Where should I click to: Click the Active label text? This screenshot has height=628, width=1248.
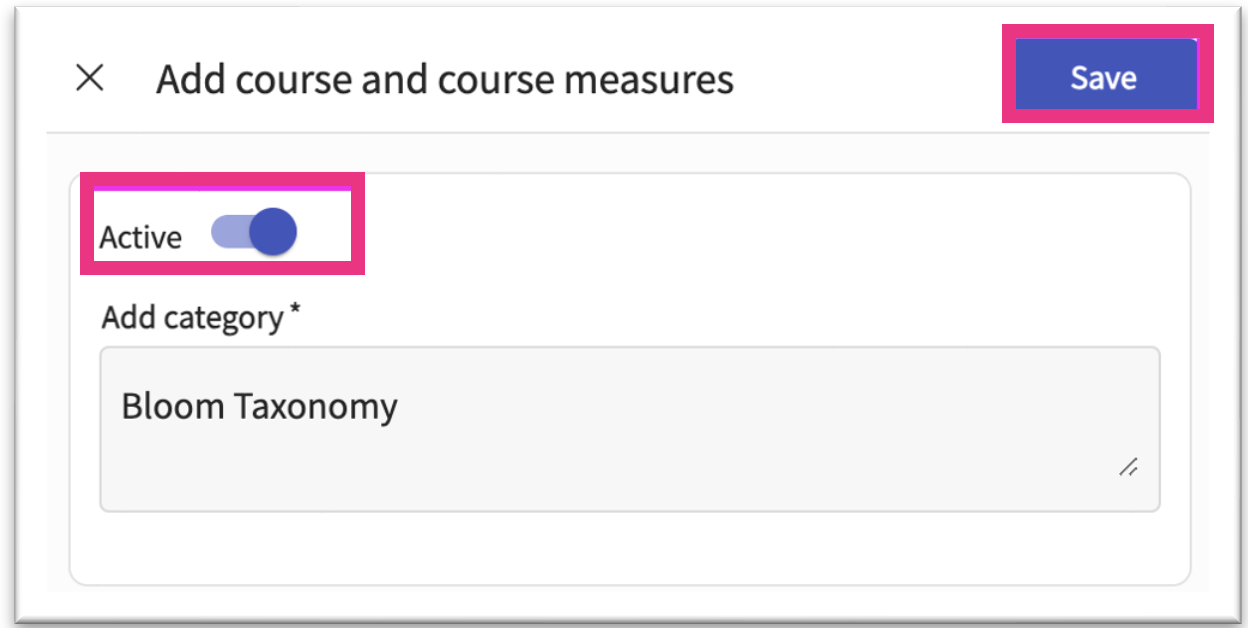(140, 238)
